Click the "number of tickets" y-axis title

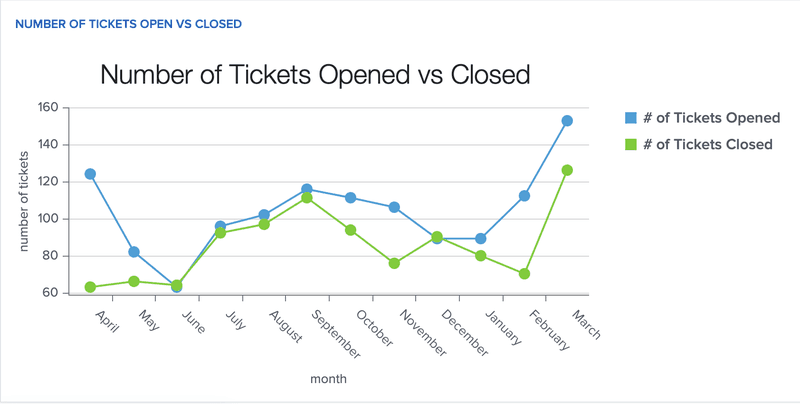[25, 201]
